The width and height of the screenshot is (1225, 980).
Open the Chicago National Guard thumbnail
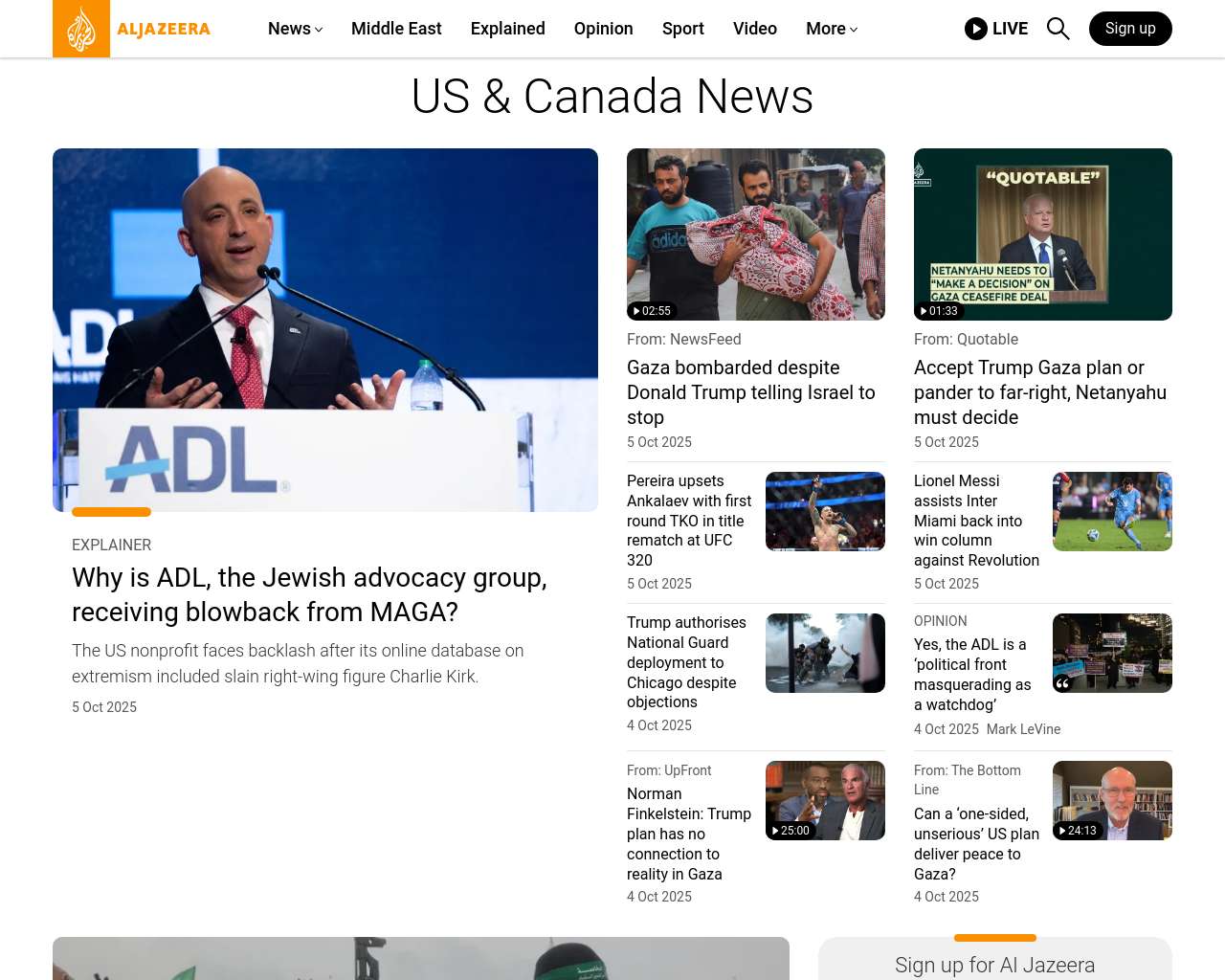(x=825, y=653)
